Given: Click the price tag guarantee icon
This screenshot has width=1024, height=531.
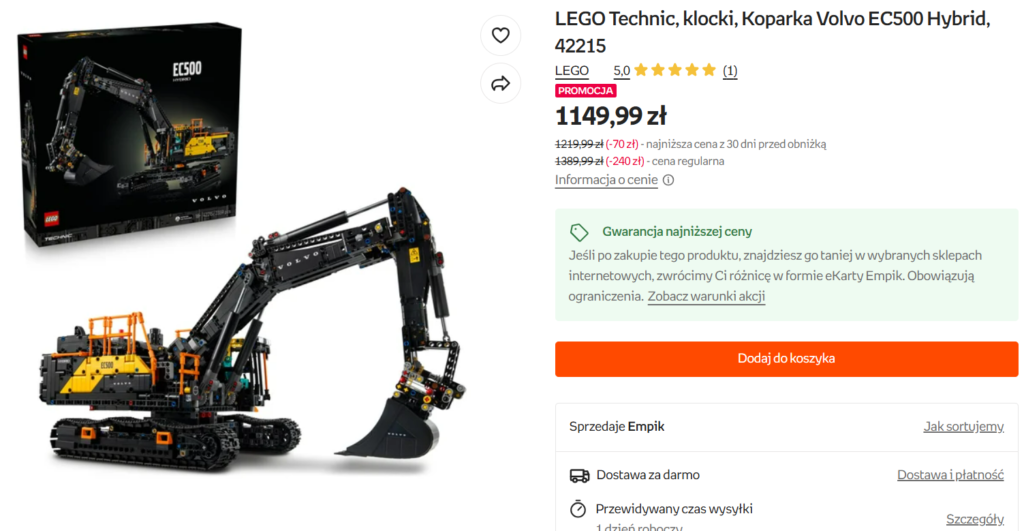Looking at the screenshot, I should point(579,232).
